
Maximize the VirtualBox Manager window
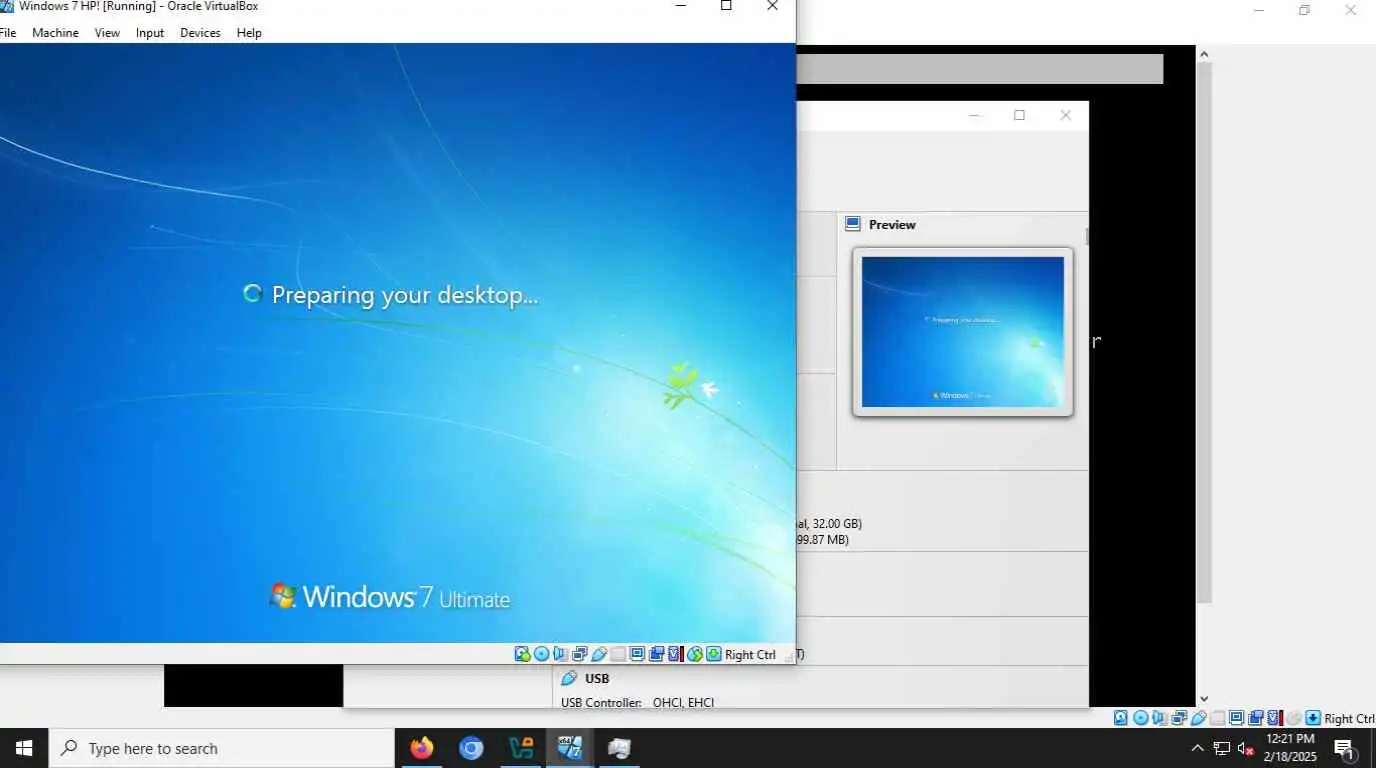(x=1019, y=115)
